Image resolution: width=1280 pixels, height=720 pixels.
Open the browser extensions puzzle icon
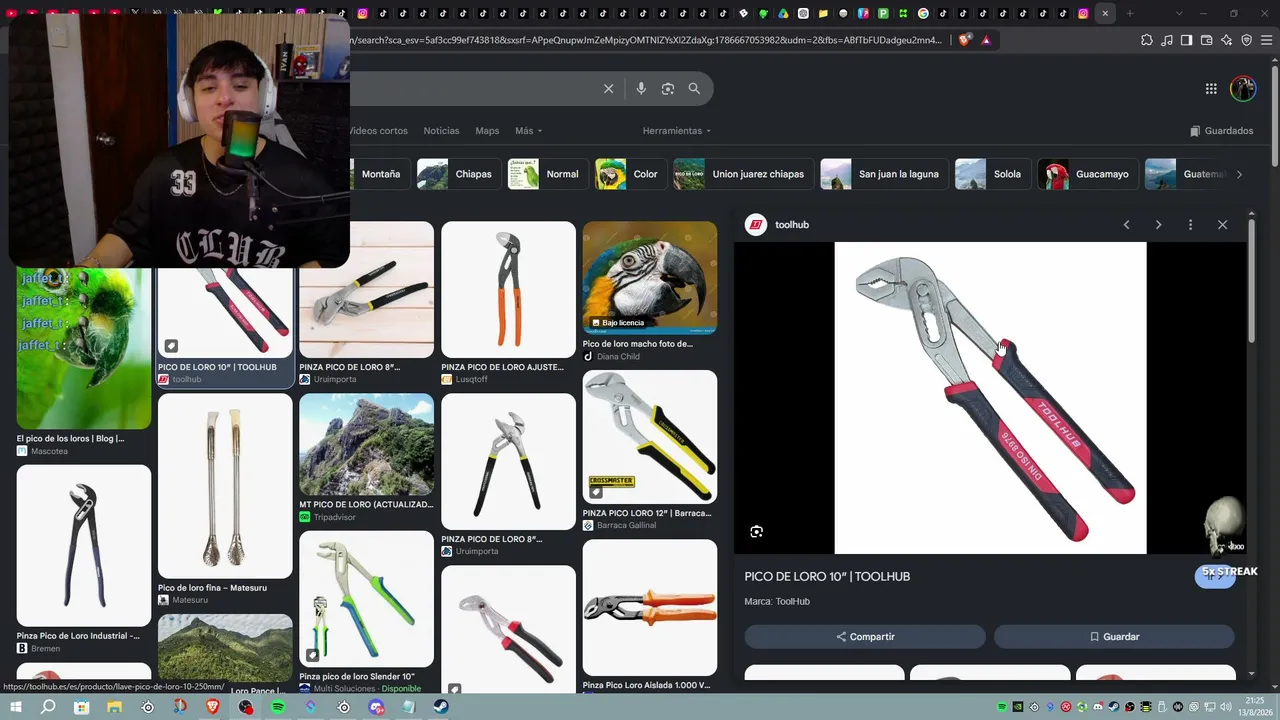click(x=1147, y=40)
